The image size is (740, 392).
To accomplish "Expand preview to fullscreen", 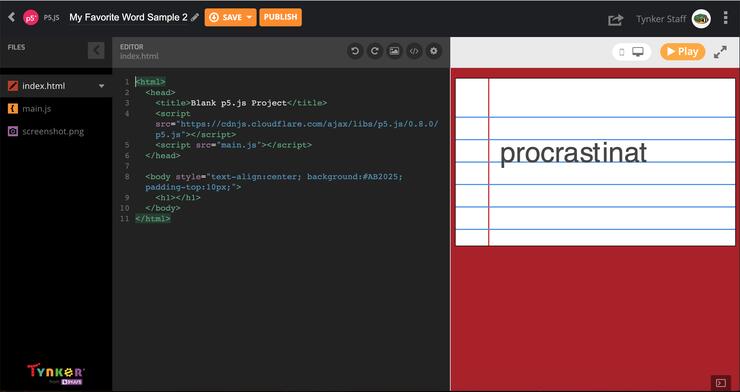I will pyautogui.click(x=721, y=52).
